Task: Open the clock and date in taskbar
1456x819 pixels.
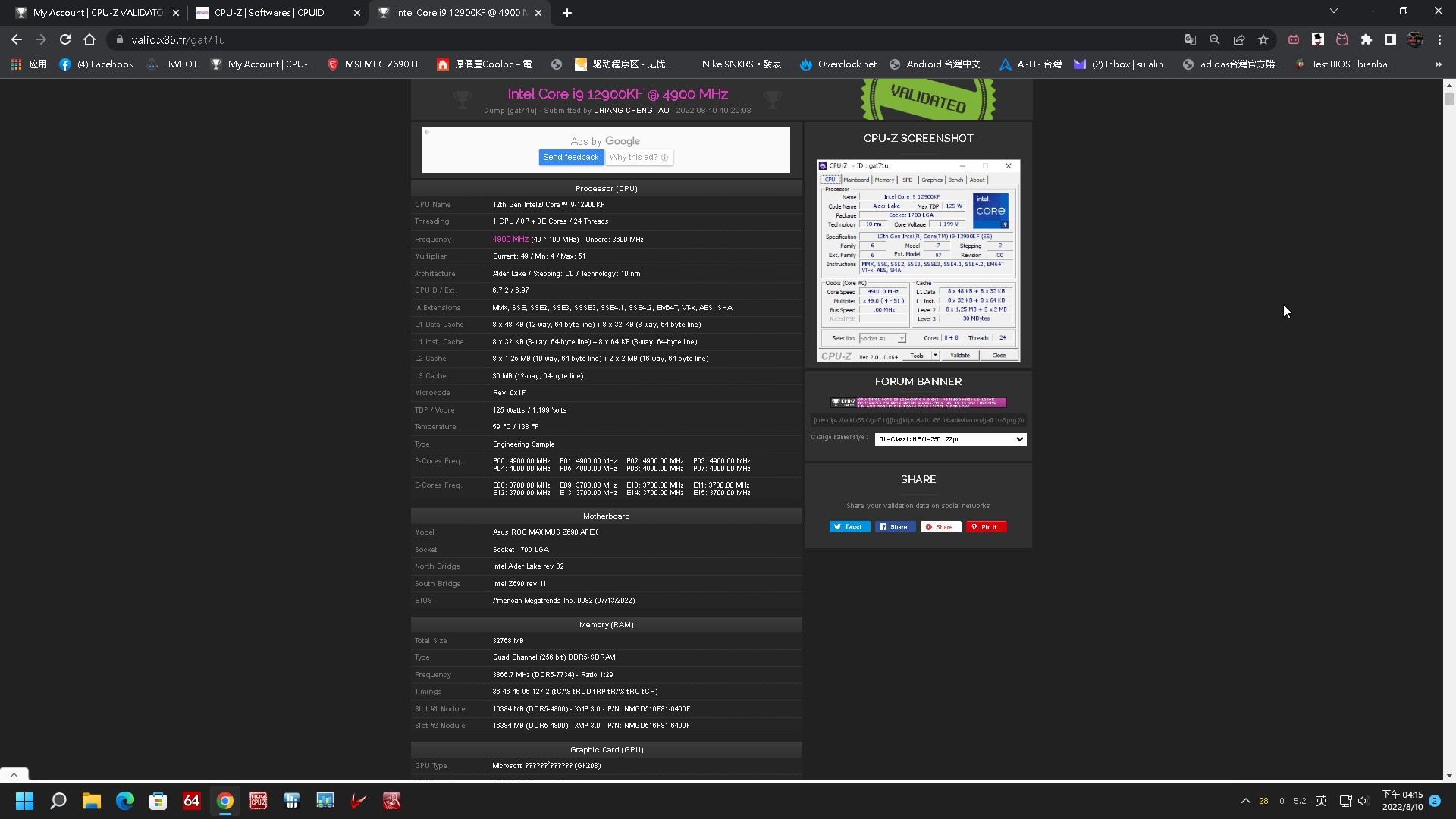Action: pyautogui.click(x=1402, y=801)
